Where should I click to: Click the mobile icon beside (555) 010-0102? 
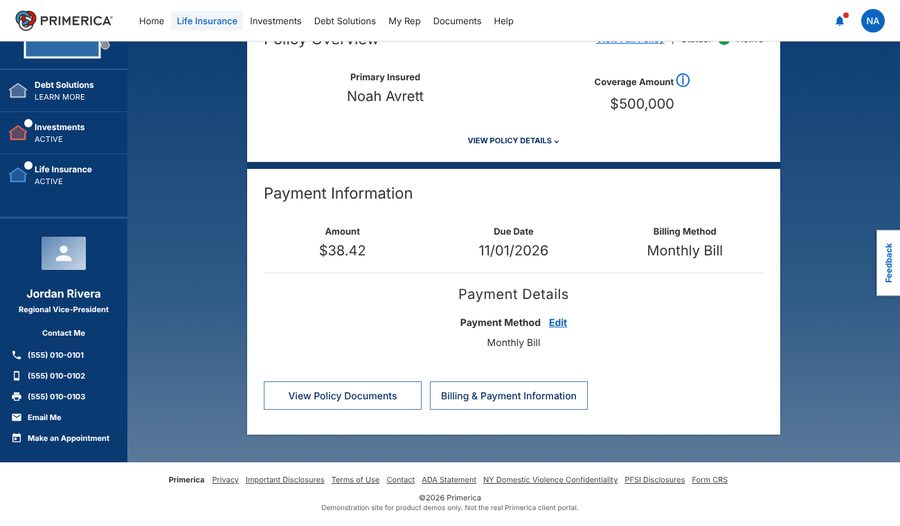coord(17,376)
